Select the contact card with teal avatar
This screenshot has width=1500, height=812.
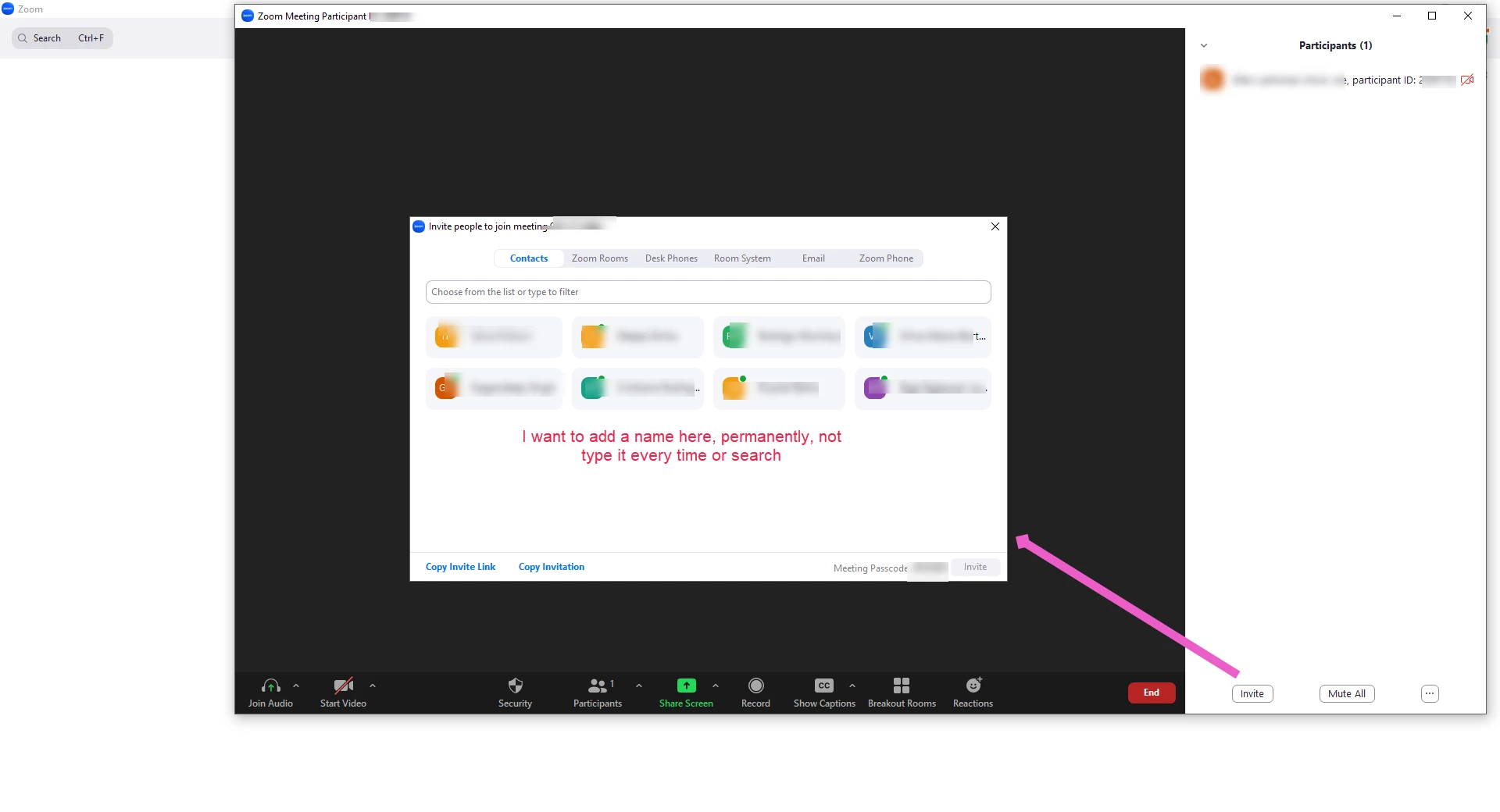click(637, 388)
